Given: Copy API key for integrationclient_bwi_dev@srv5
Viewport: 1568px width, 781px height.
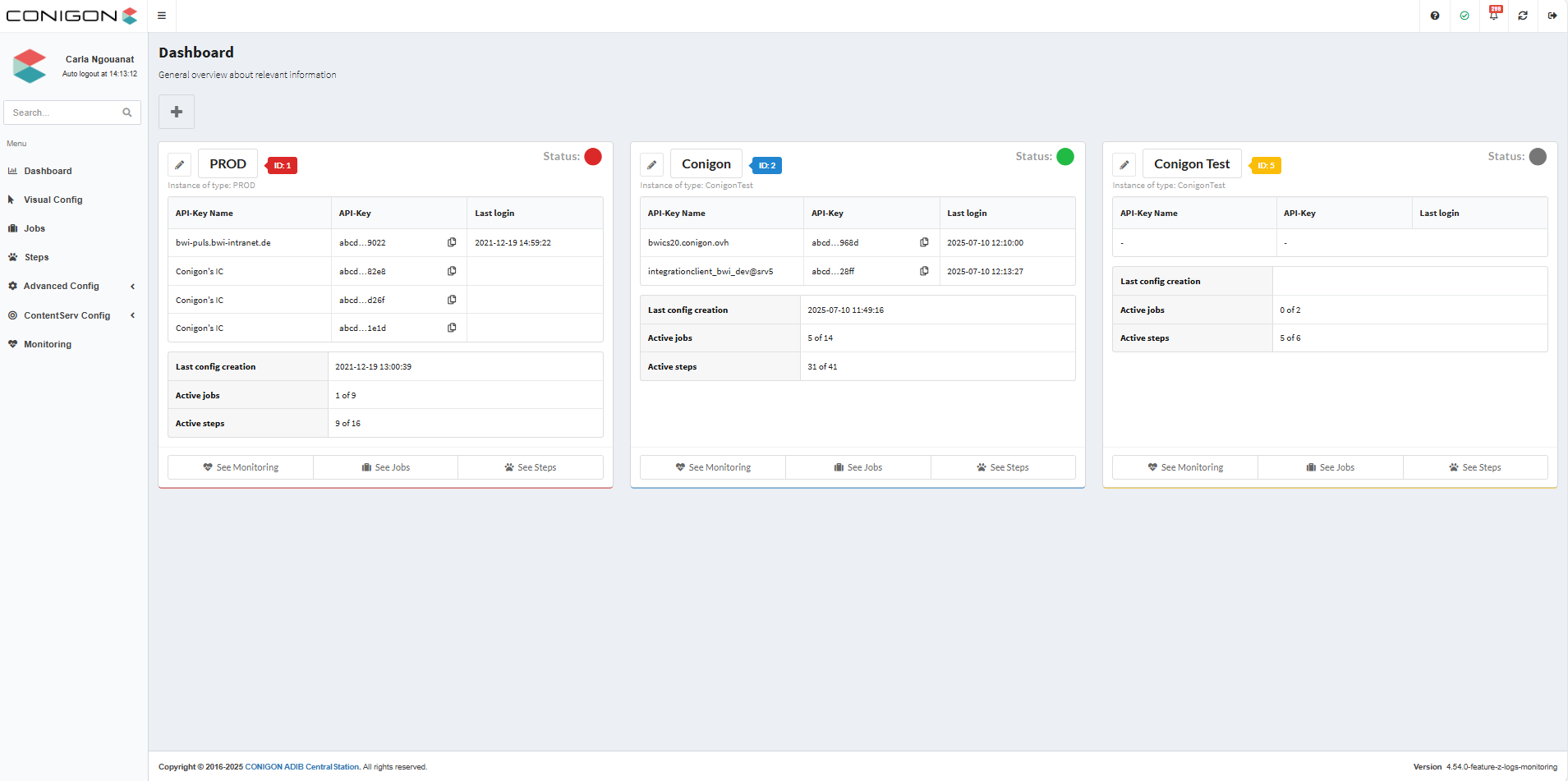Looking at the screenshot, I should click(924, 271).
